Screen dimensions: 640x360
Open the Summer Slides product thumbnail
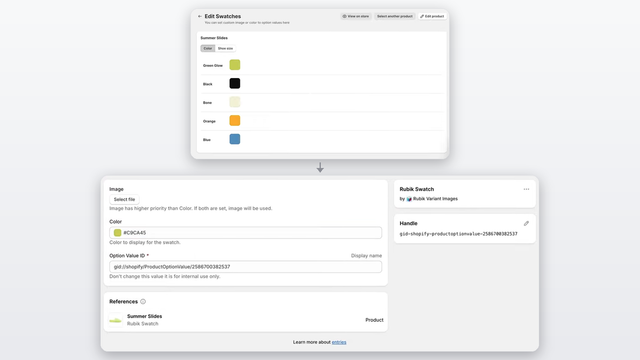pos(116,320)
